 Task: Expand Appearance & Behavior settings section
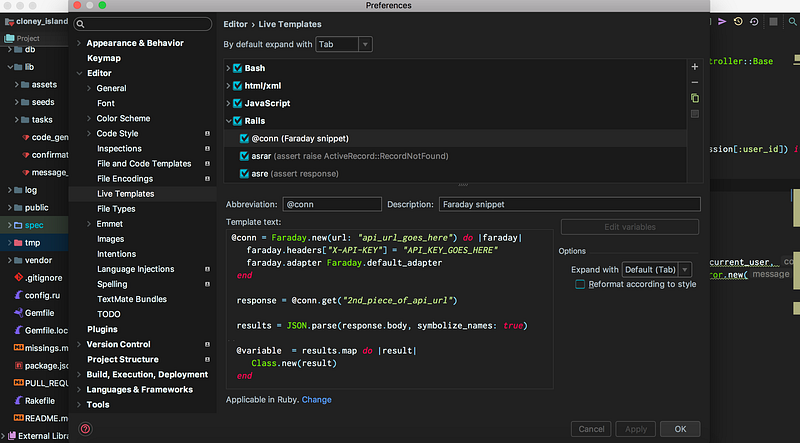pyautogui.click(x=79, y=43)
